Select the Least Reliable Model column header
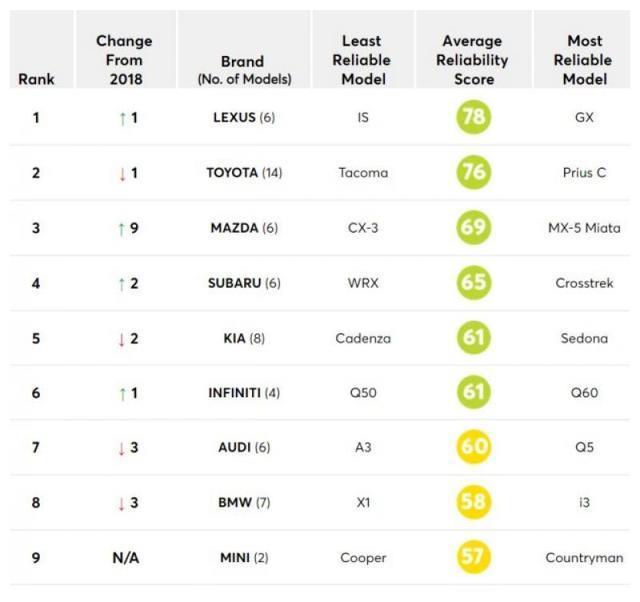 coord(363,60)
